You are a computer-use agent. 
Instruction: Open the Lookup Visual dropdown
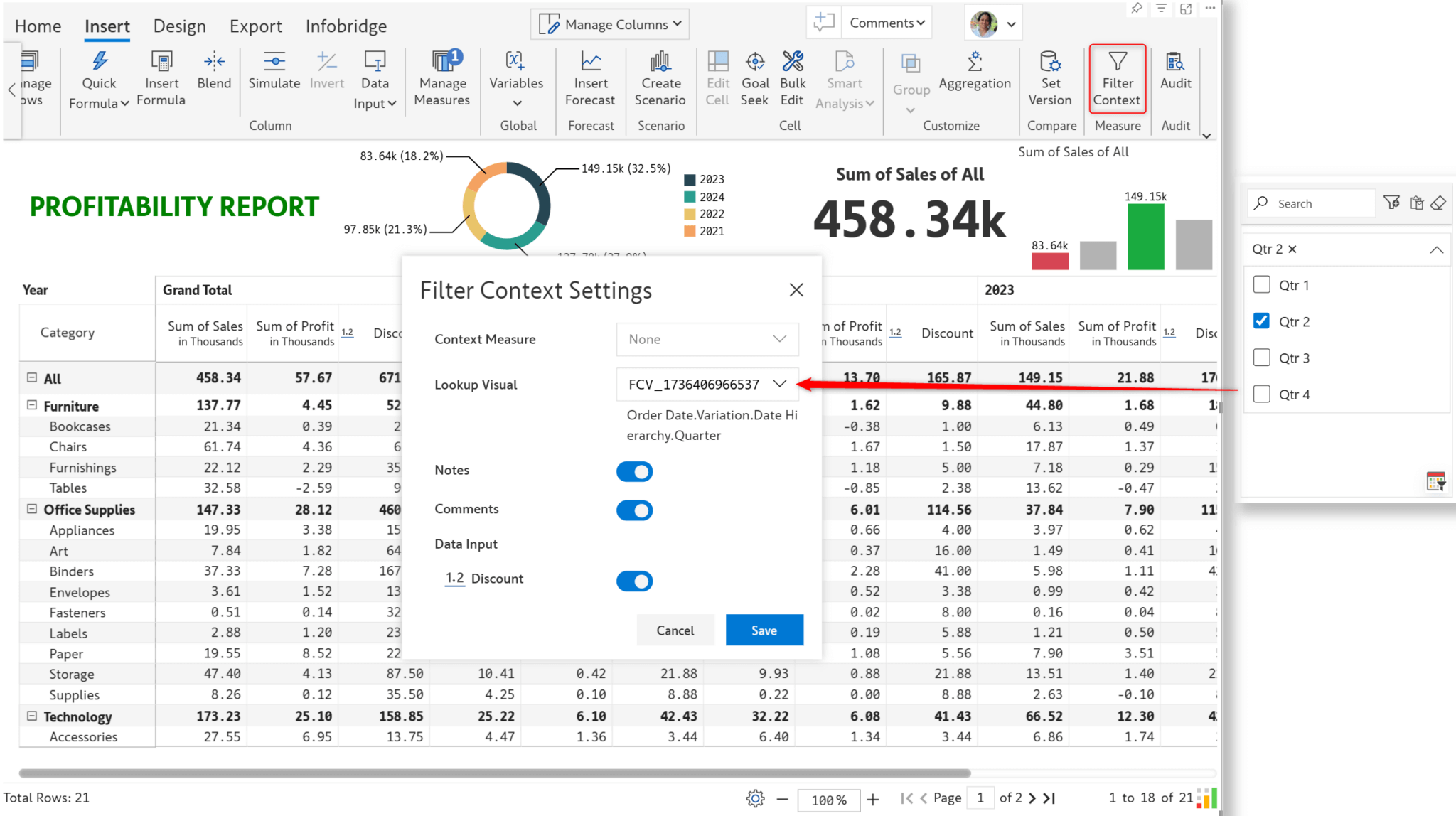click(x=707, y=384)
